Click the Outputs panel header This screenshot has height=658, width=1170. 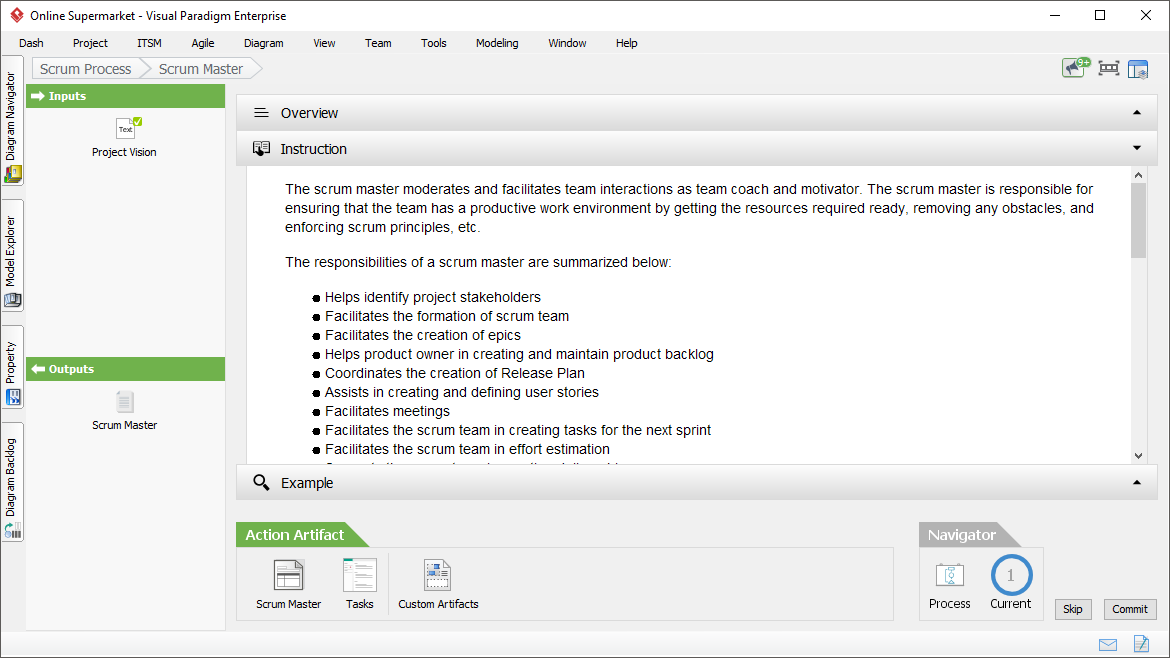pos(125,369)
